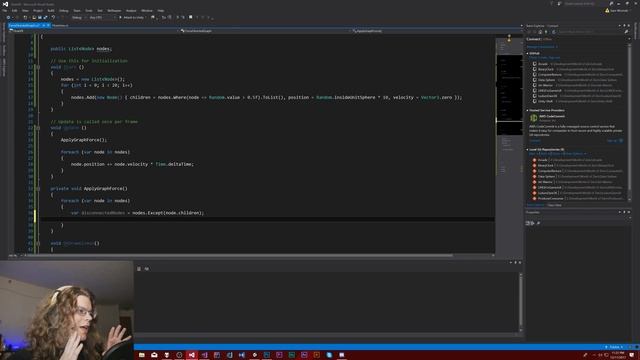This screenshot has width=640, height=360.
Task: Click the ApplyGraphForce(); call inside Update
Action: click(84, 140)
